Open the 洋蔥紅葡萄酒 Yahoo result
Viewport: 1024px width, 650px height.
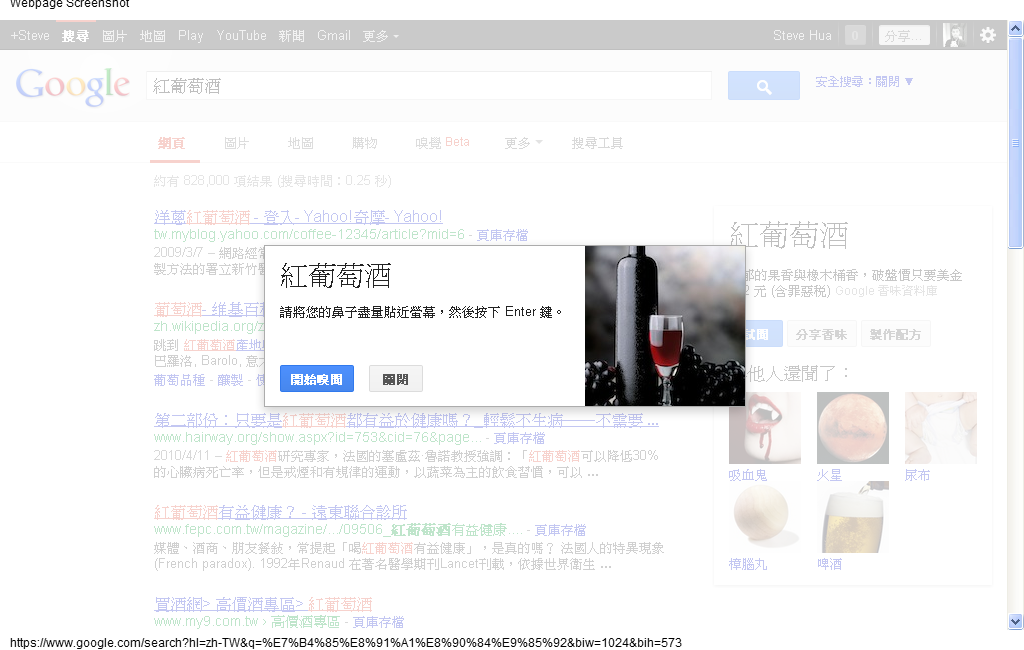click(x=298, y=216)
